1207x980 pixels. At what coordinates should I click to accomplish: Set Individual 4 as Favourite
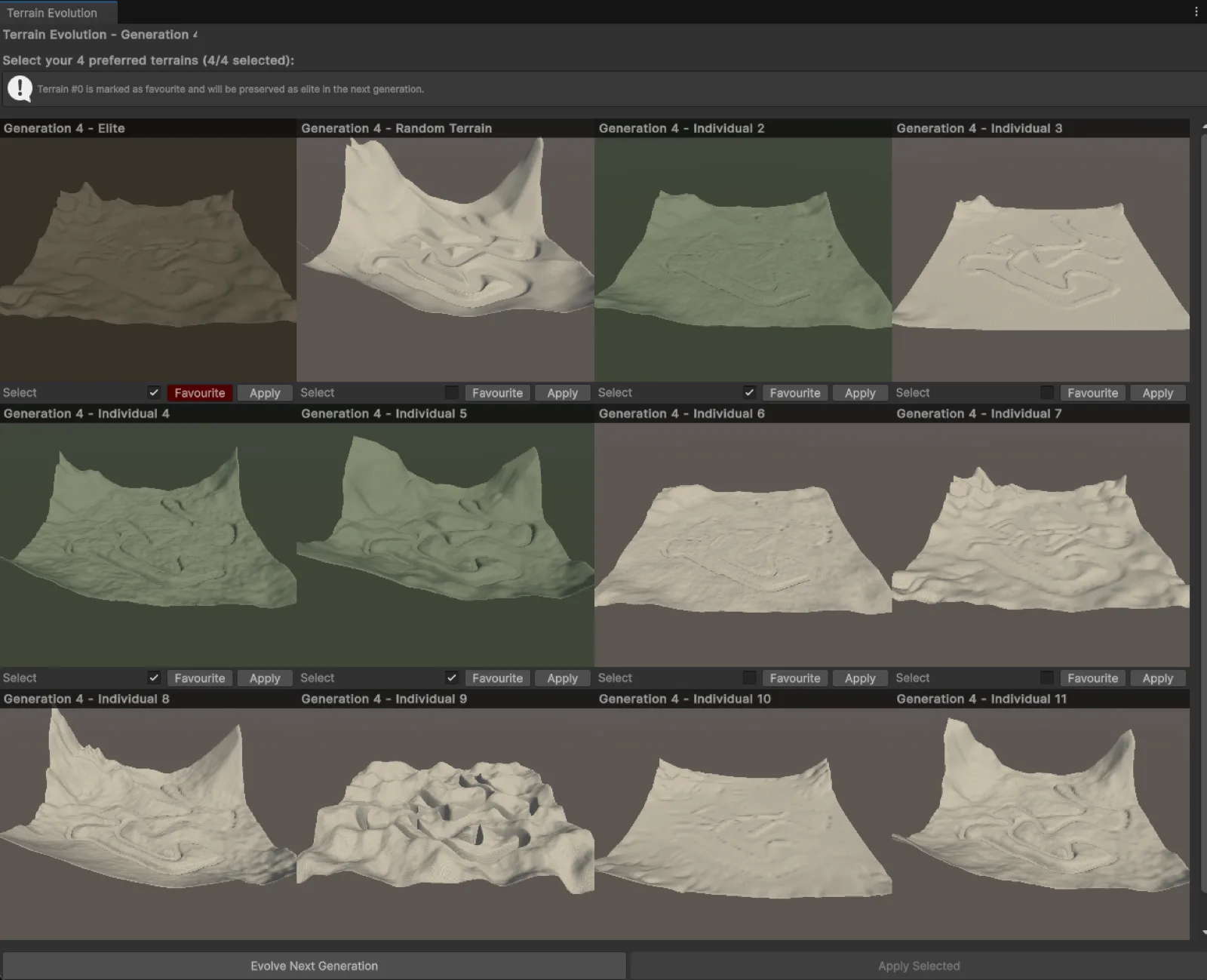[x=200, y=678]
